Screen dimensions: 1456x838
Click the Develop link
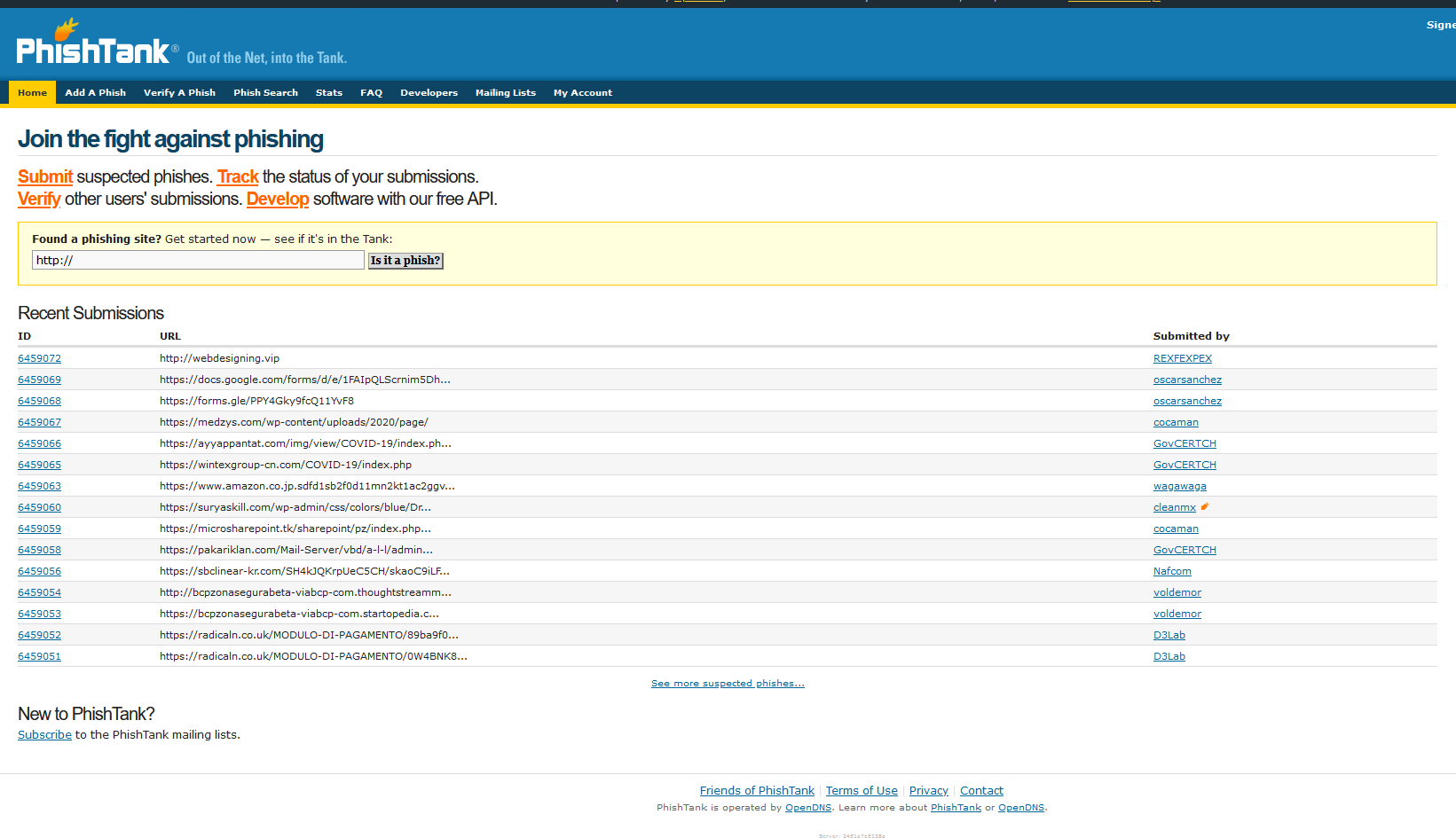pyautogui.click(x=278, y=199)
